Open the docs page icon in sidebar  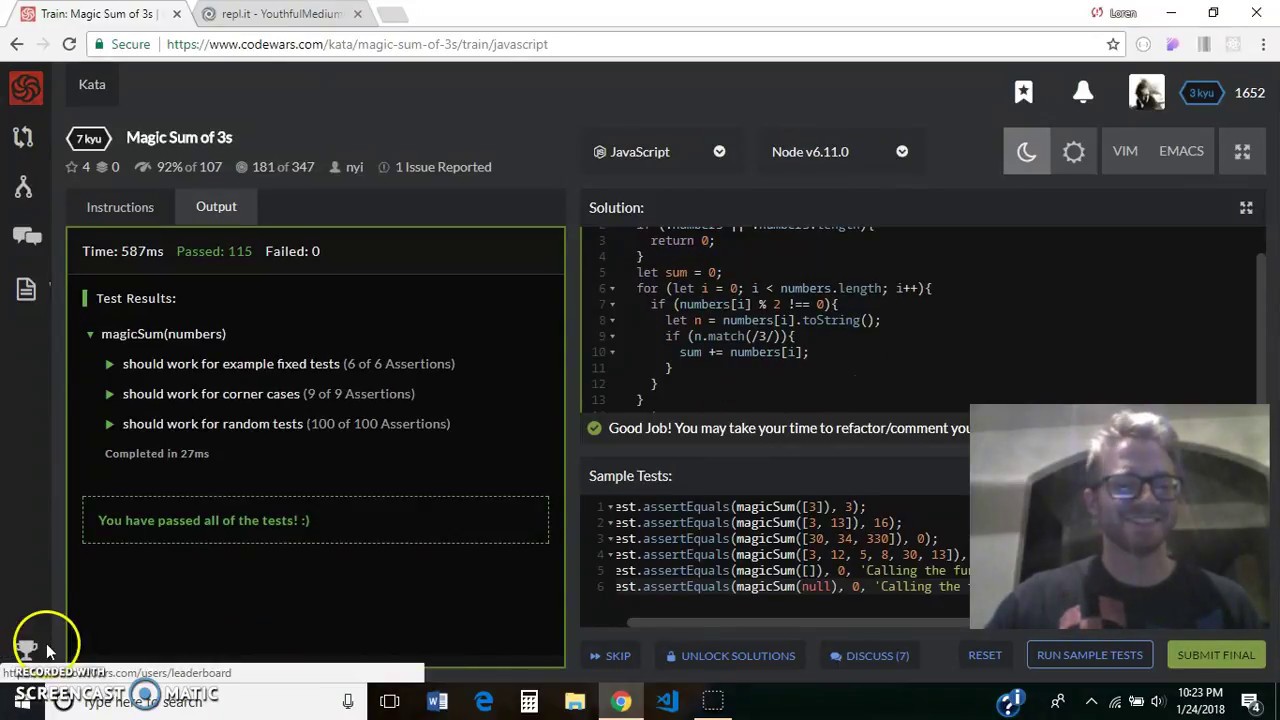tap(26, 288)
